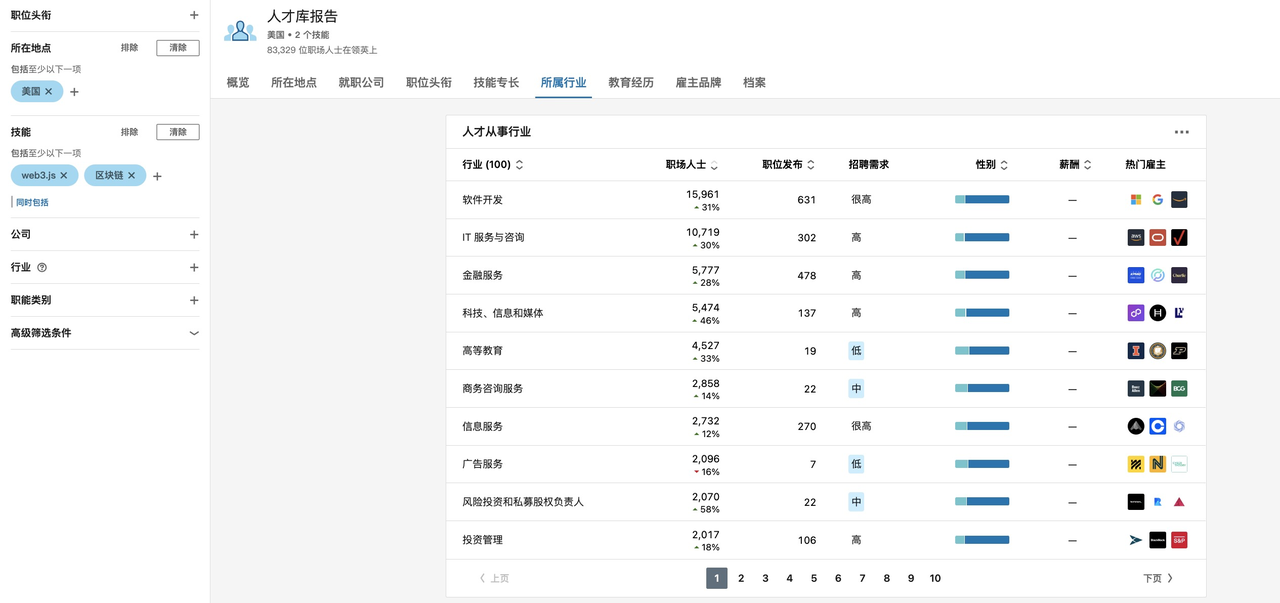Open the 职位头衔 tab
Viewport: 1280px width, 603px height.
pos(429,82)
